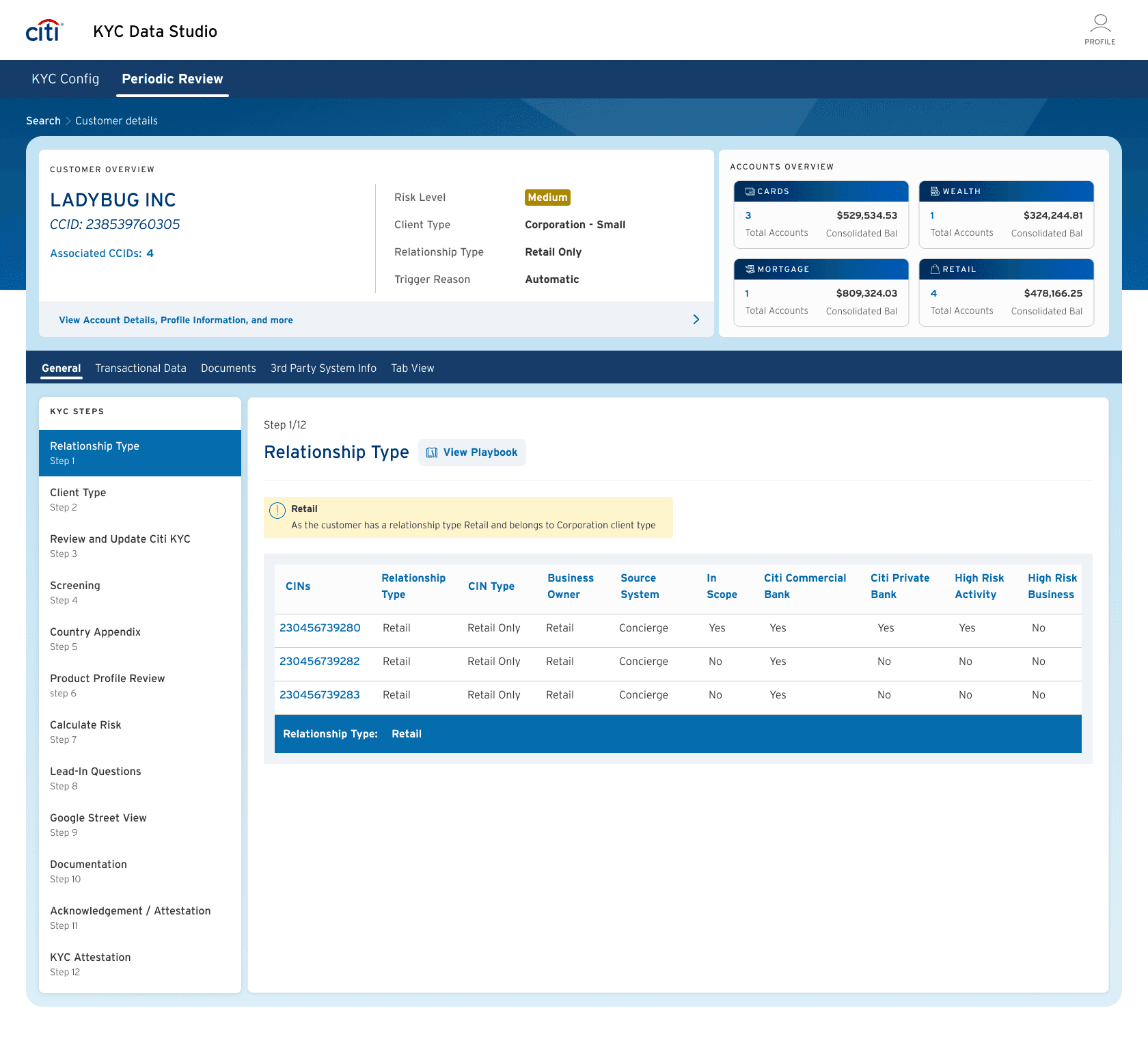The height and width of the screenshot is (1045, 1148).
Task: Select Calculate Risk step 7
Action: [140, 732]
